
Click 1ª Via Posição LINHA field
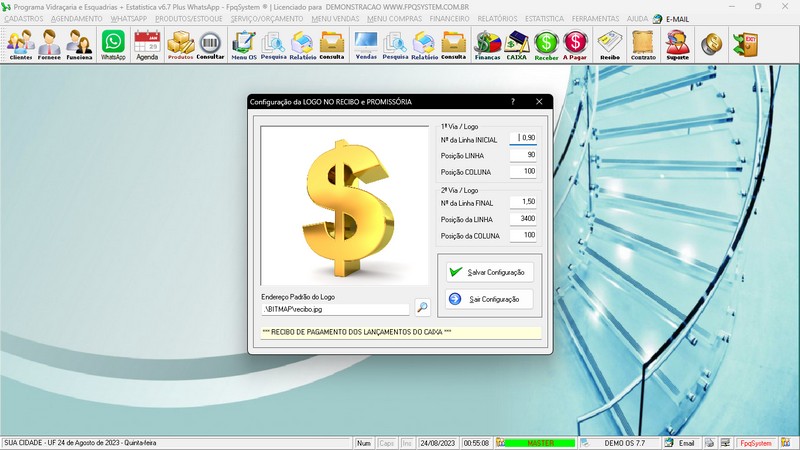(x=523, y=155)
